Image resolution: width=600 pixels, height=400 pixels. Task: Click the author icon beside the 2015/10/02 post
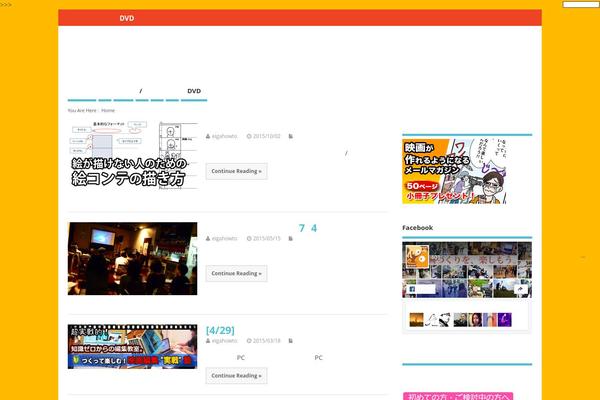[208, 136]
